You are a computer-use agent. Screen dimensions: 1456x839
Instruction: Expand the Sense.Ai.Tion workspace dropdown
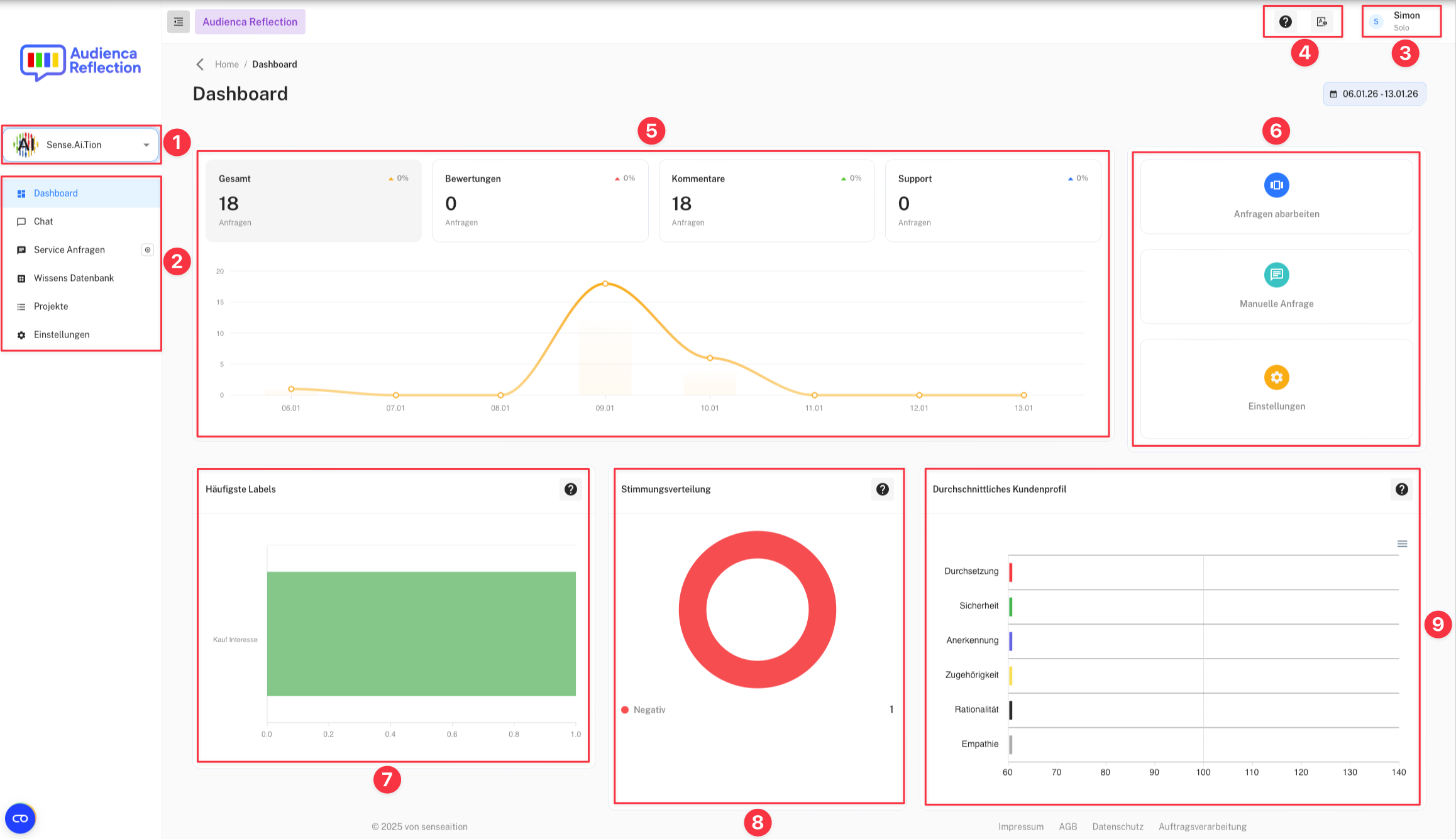coord(147,145)
